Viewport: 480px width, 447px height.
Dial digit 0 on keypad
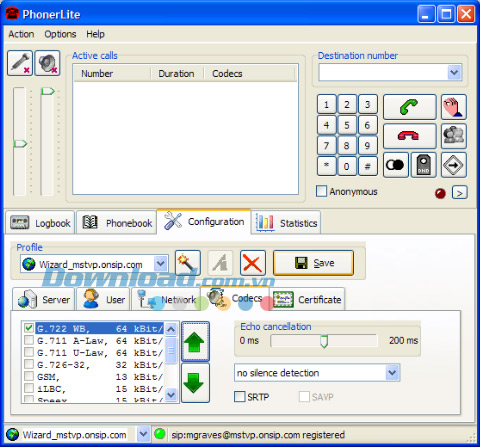(x=347, y=166)
